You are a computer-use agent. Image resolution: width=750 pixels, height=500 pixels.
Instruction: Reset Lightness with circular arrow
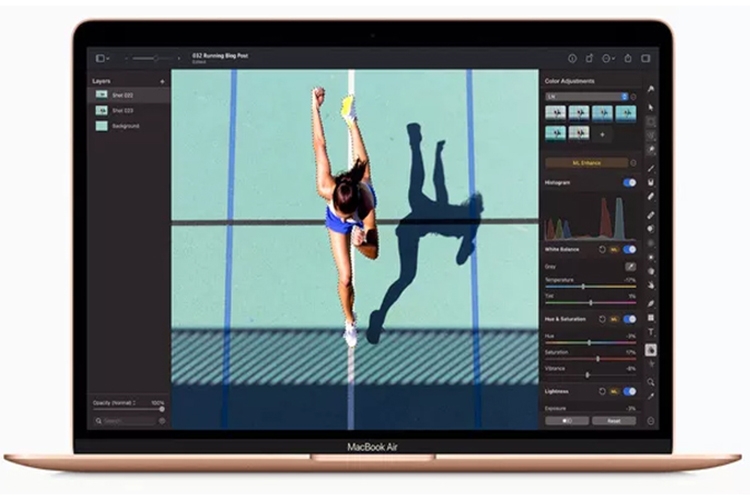[602, 391]
